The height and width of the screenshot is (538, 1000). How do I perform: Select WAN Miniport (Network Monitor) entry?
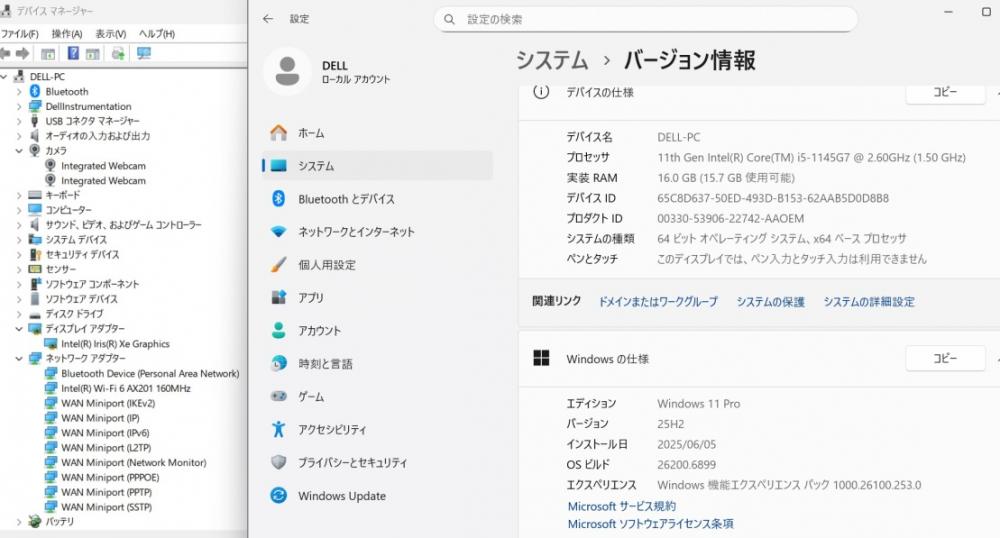133,463
